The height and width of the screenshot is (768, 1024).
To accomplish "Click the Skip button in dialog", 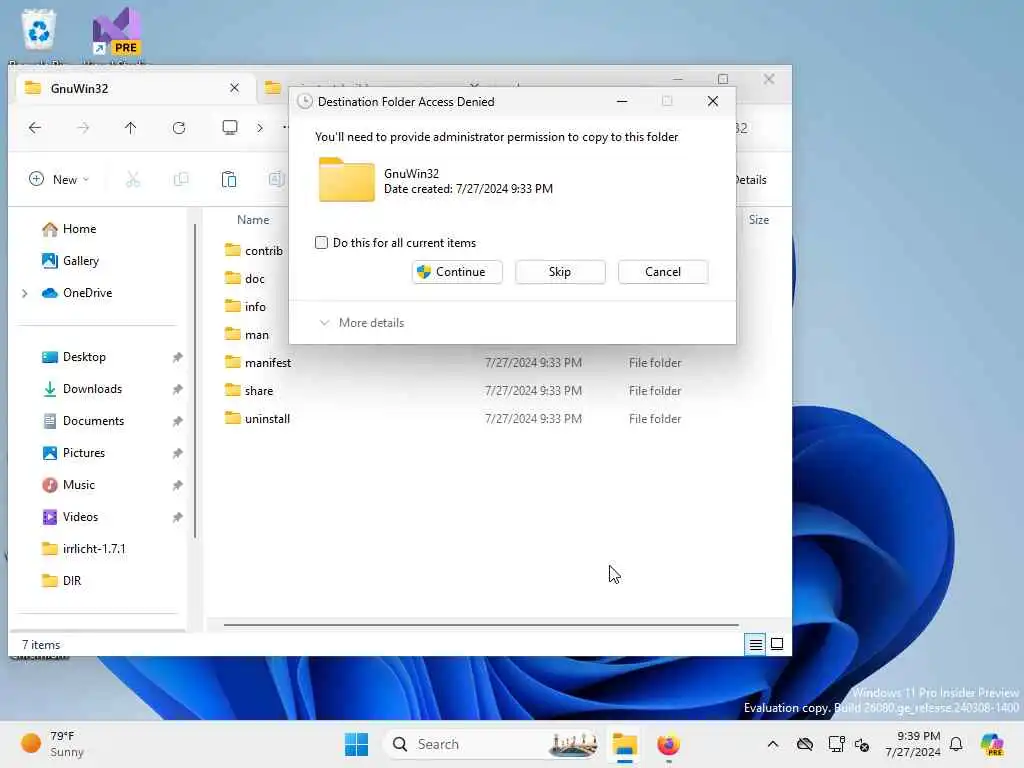I will pyautogui.click(x=560, y=272).
